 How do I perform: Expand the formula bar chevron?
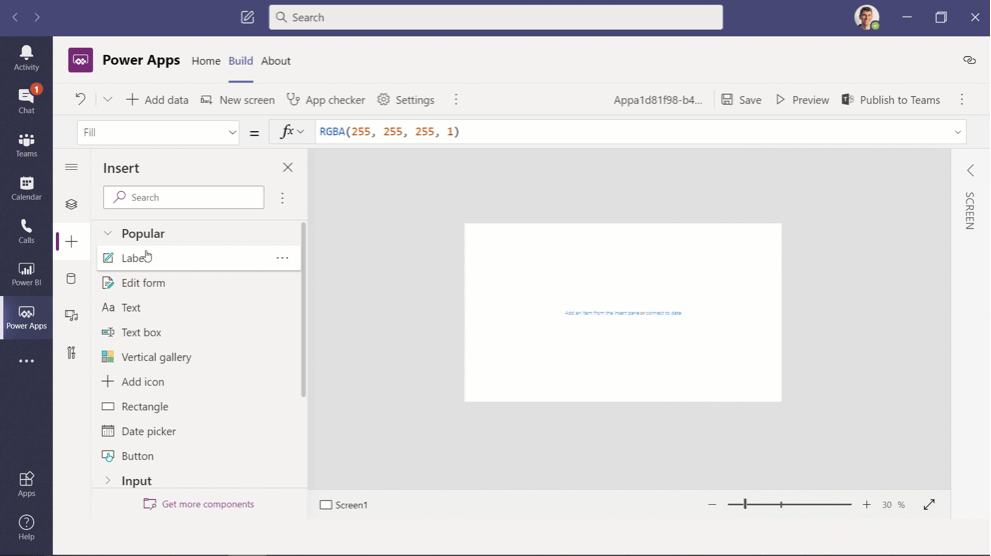tap(957, 132)
